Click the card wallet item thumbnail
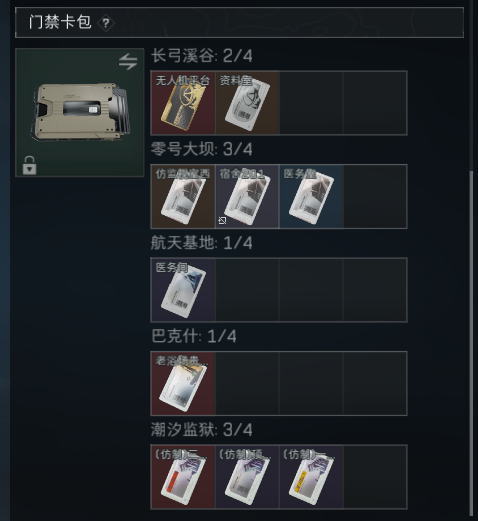Screen dimensions: 478x521 point(80,112)
